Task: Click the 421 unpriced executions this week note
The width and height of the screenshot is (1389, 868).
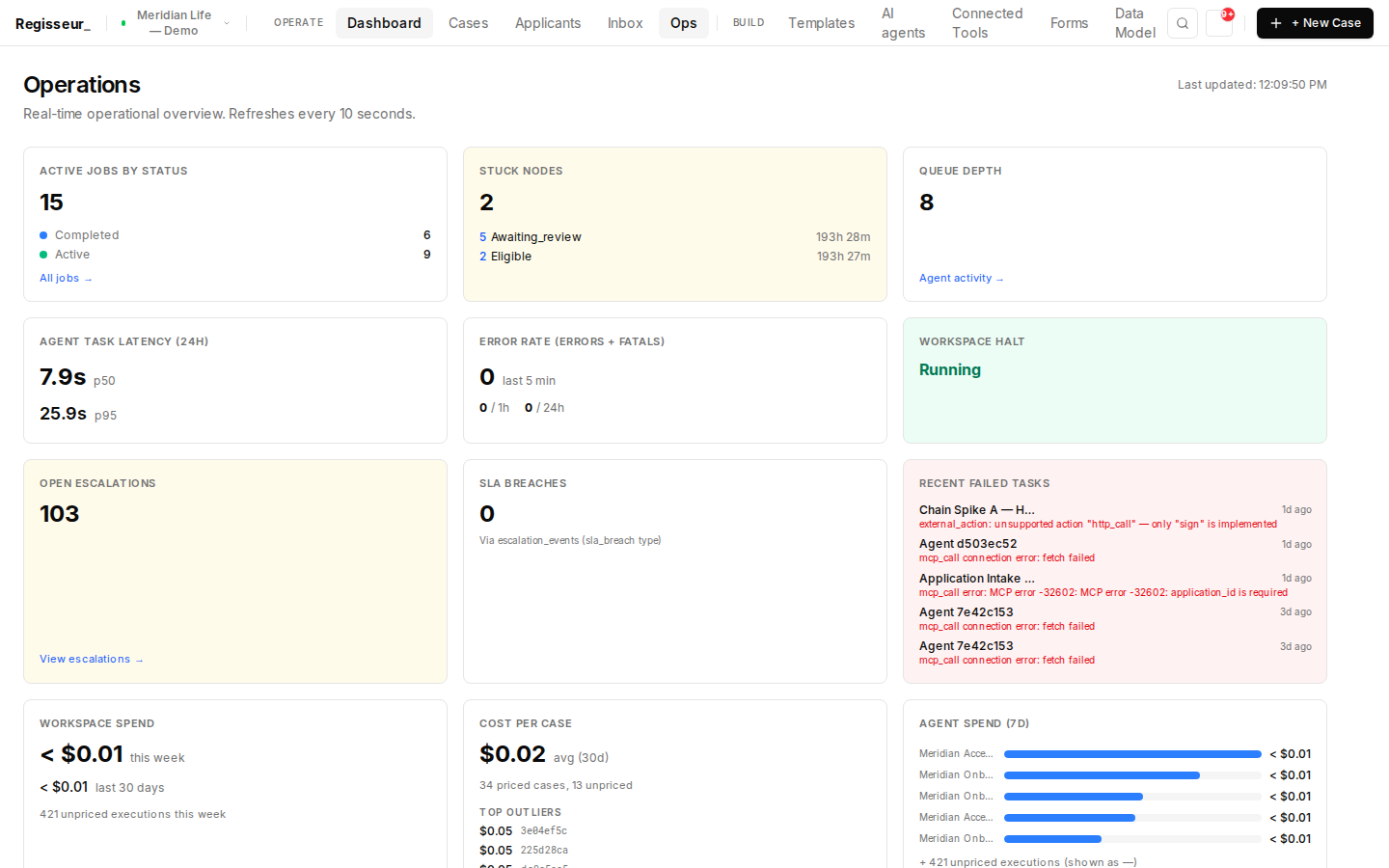Action: point(133,814)
